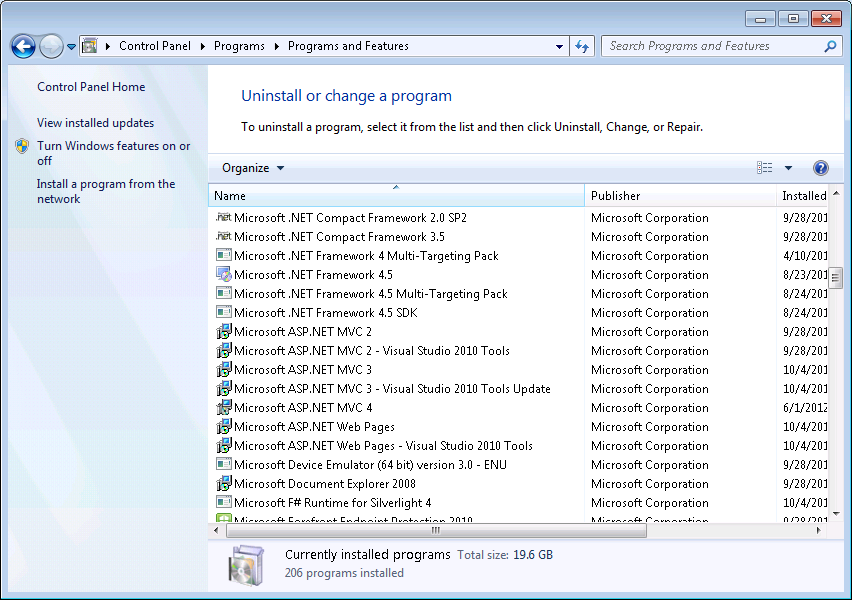The image size is (852, 600).
Task: Open Control Panel Home link
Action: point(91,87)
